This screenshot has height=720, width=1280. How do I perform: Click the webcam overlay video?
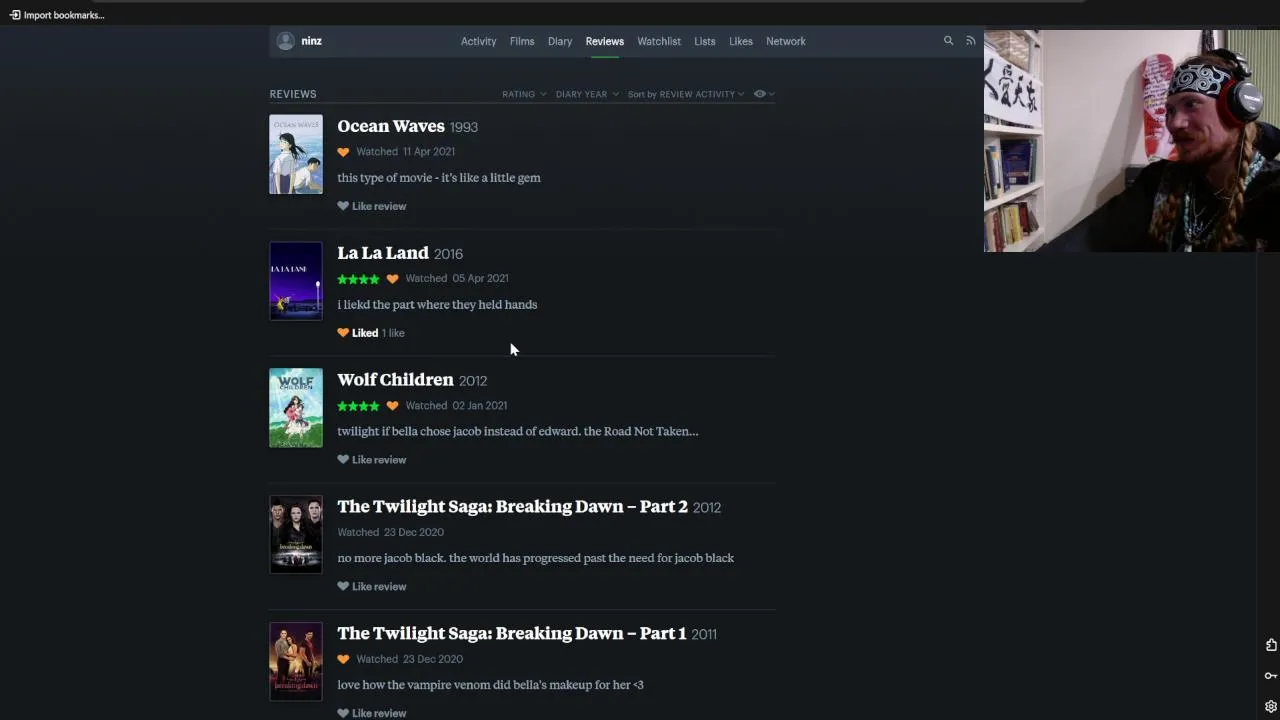click(1132, 140)
